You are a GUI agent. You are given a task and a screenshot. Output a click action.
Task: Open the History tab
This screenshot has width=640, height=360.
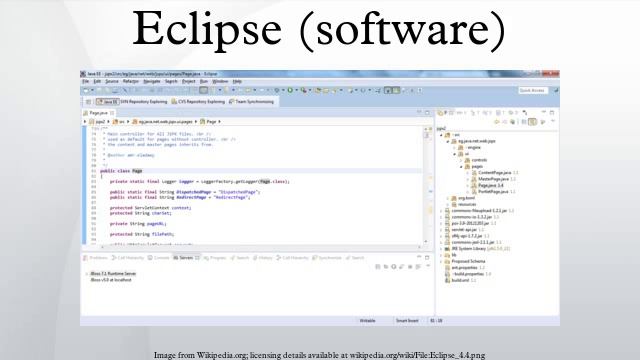[x=262, y=258]
